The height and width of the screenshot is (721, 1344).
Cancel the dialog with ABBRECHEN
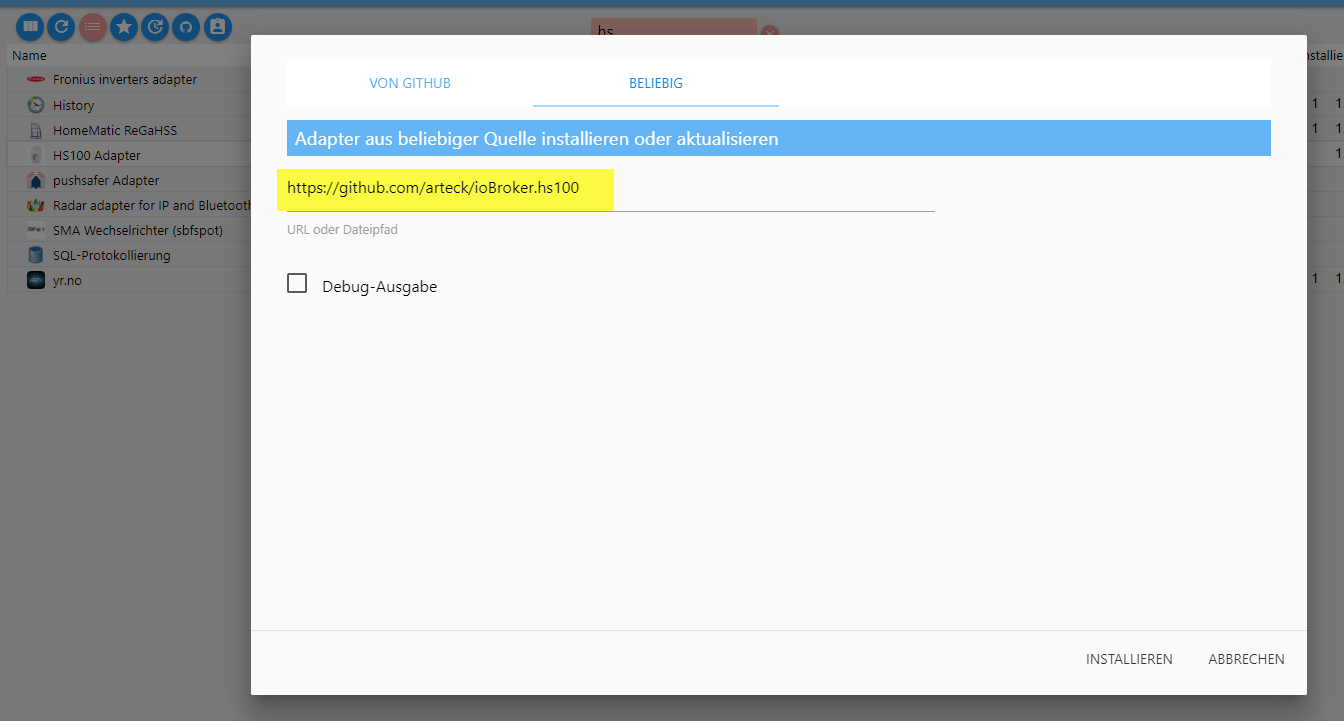(1246, 659)
